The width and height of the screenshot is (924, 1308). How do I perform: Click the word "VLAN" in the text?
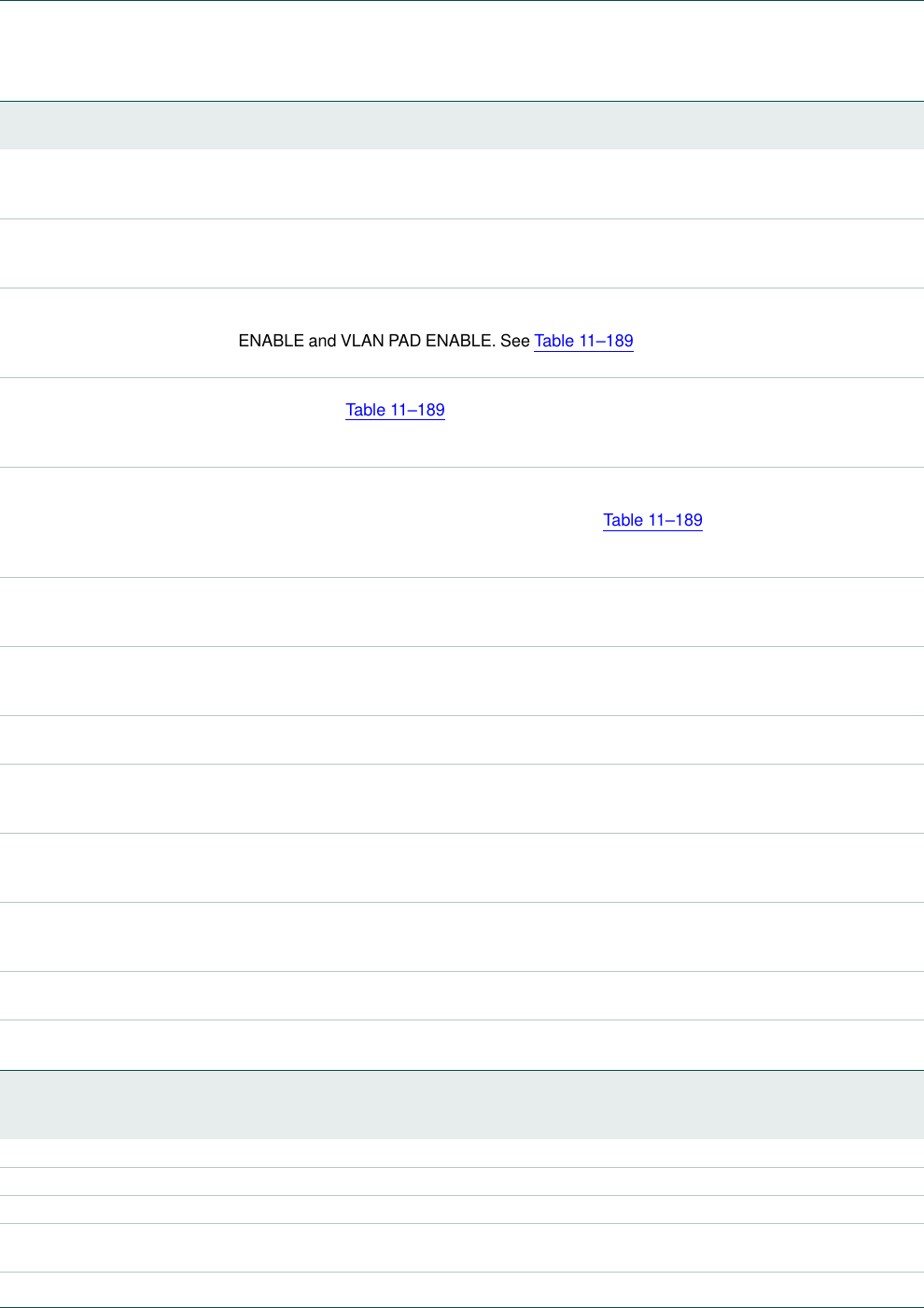pyautogui.click(x=363, y=341)
